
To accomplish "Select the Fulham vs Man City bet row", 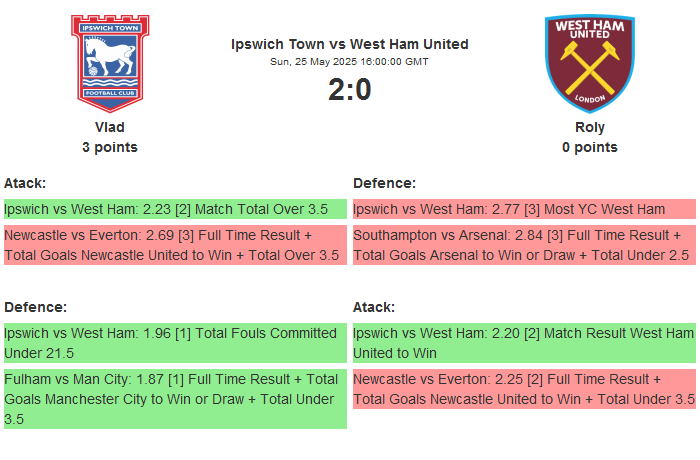I will 175,399.
